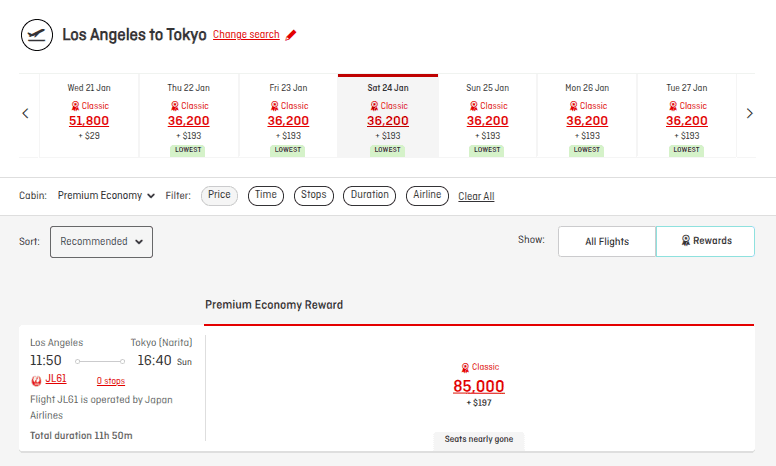This screenshot has height=466, width=776.
Task: Select Fri 23 Jan date tab
Action: click(x=288, y=116)
